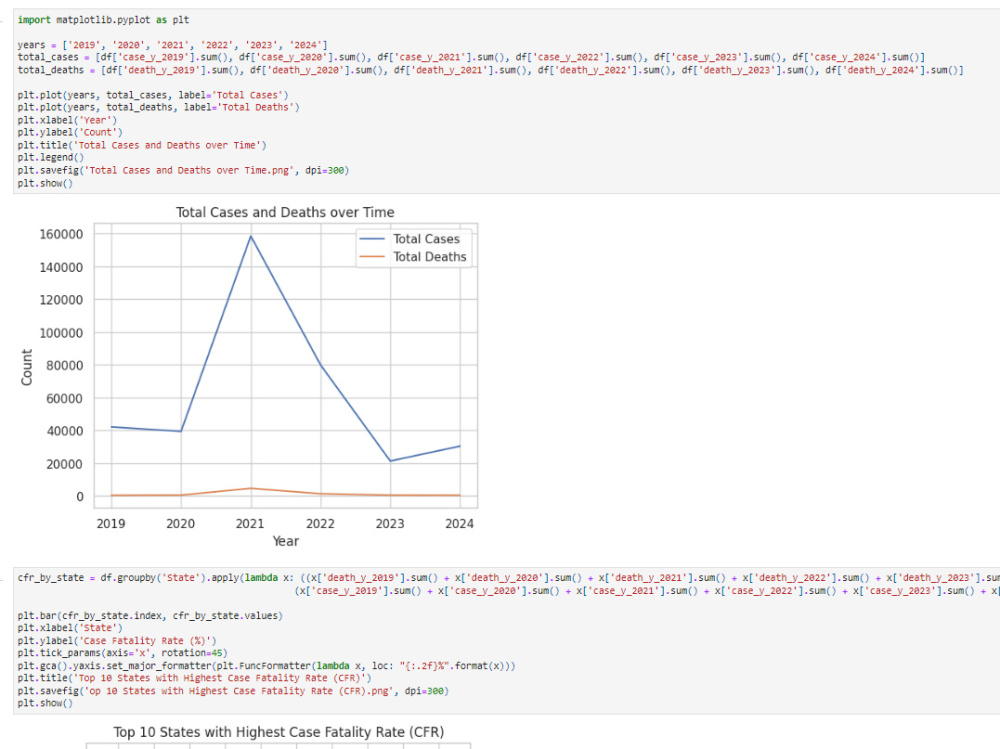Select the plt.ylabel('Count') code line

(70, 133)
